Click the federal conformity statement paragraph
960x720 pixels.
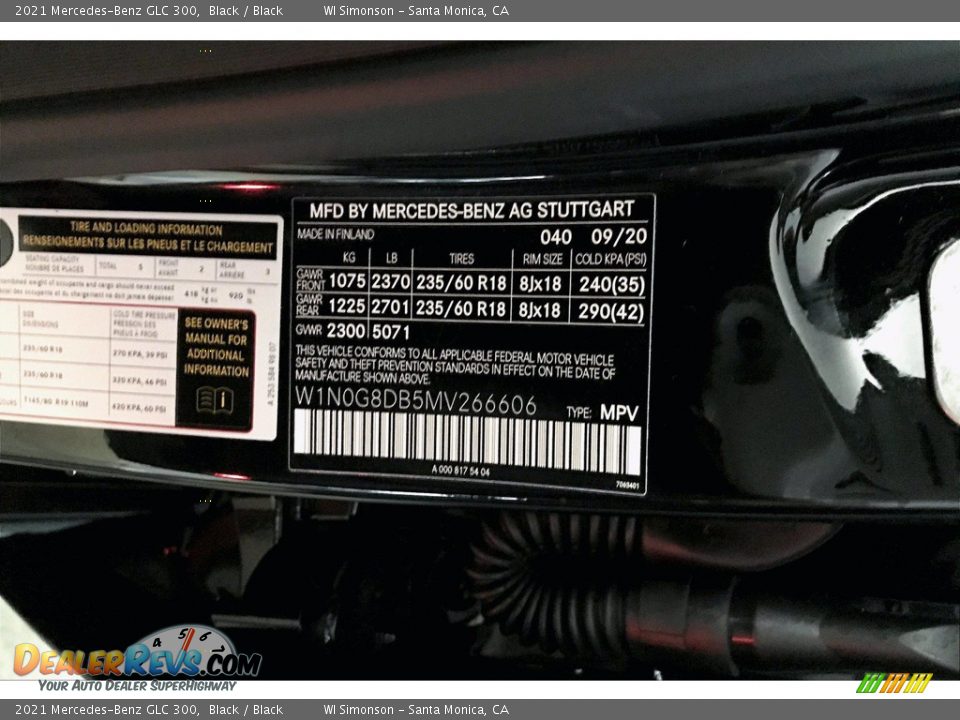pyautogui.click(x=455, y=364)
